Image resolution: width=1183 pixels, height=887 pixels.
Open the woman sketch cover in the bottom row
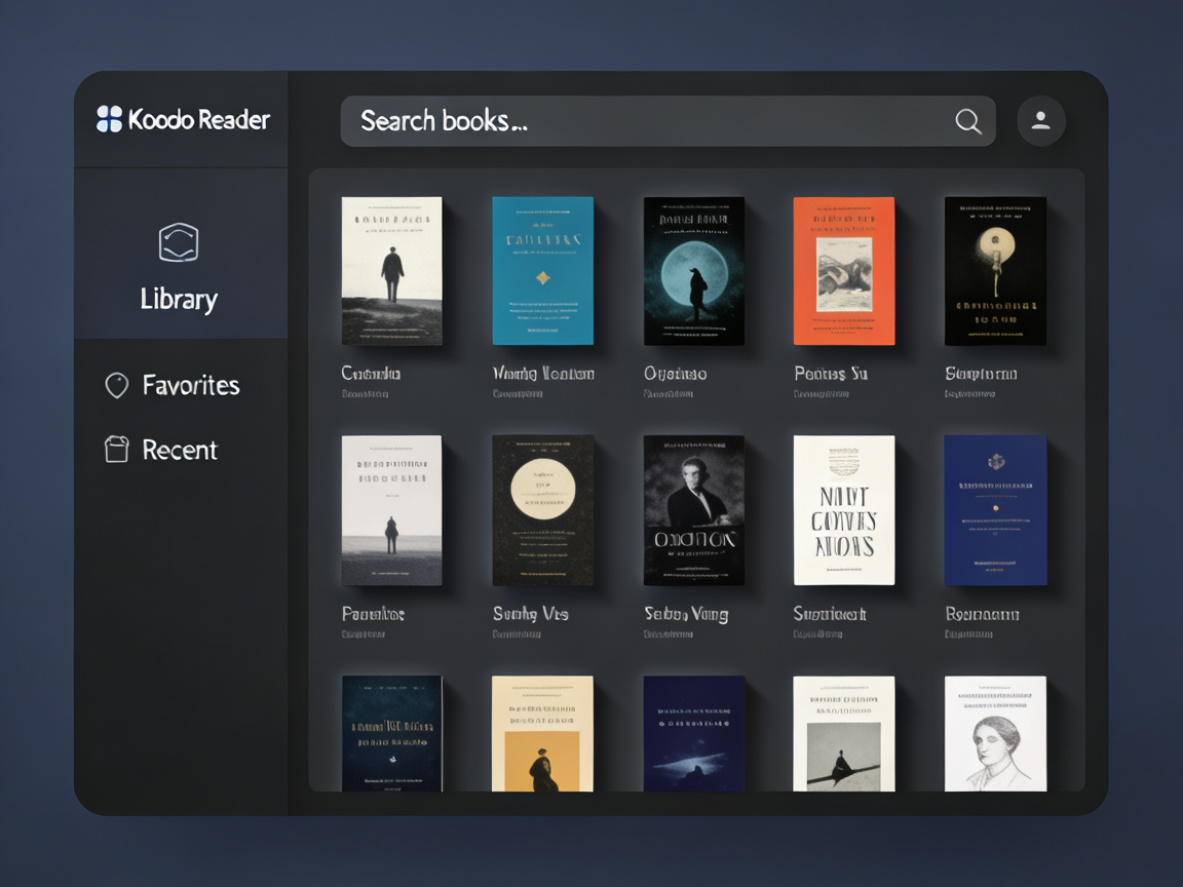(x=994, y=733)
